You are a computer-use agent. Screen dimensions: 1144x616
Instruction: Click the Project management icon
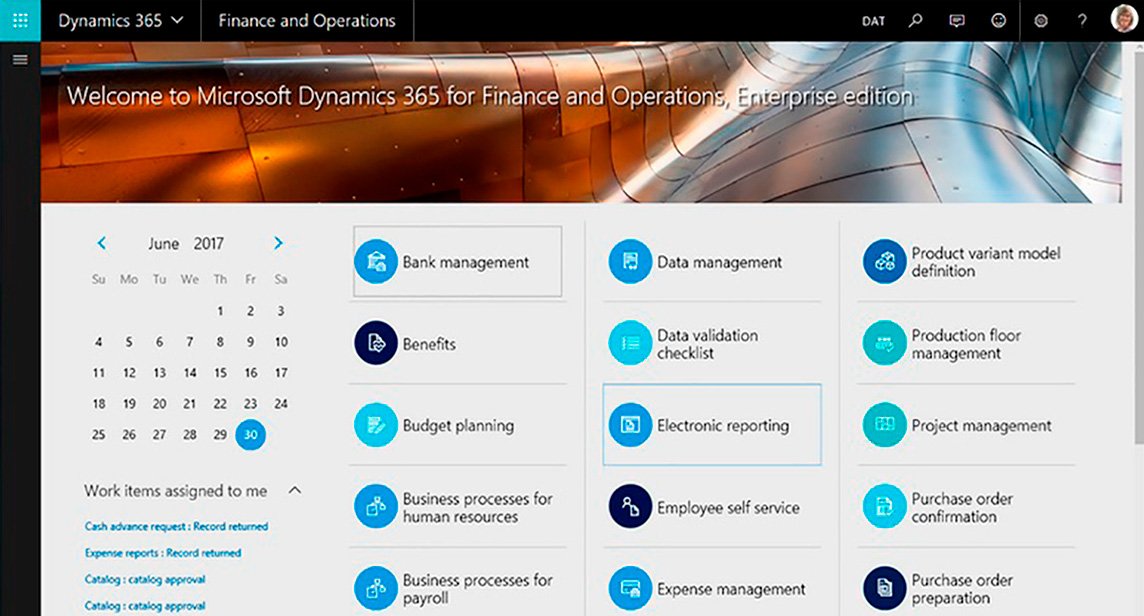(884, 425)
